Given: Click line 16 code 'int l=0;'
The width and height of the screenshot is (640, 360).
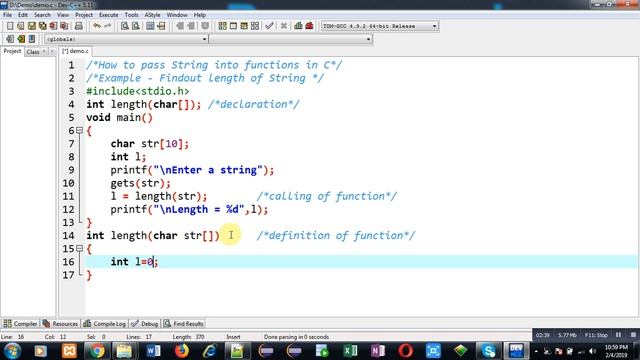Looking at the screenshot, I should [x=134, y=262].
